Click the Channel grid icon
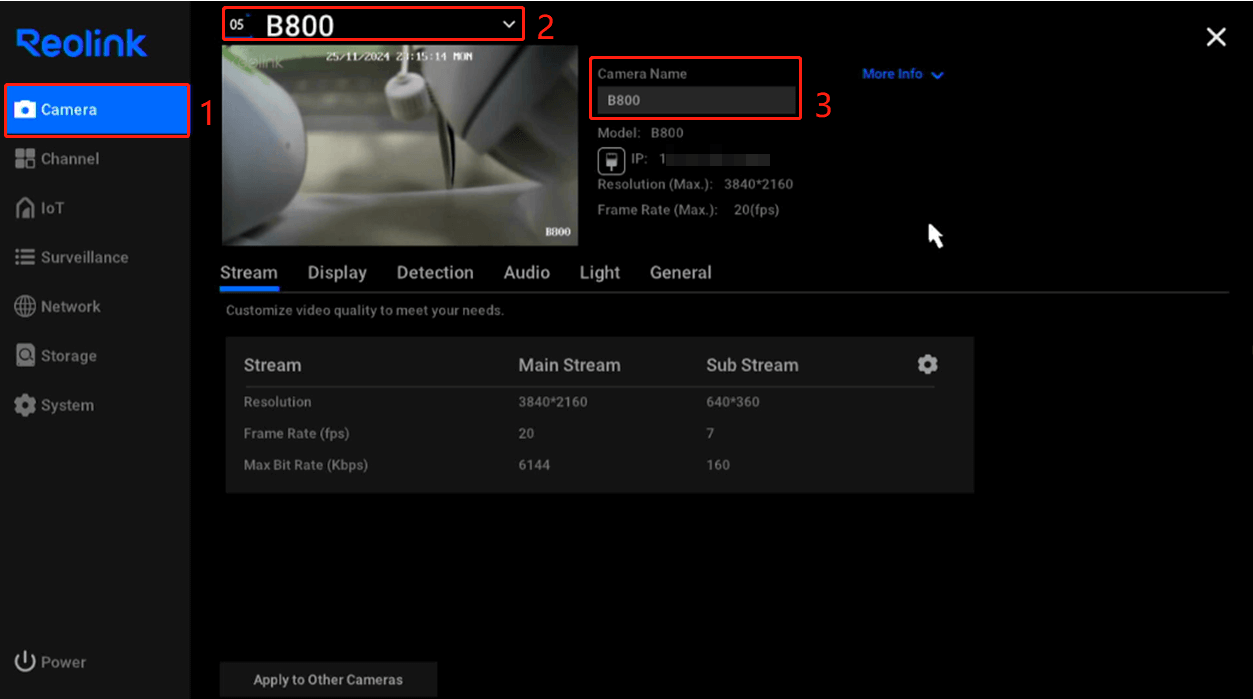 point(25,159)
